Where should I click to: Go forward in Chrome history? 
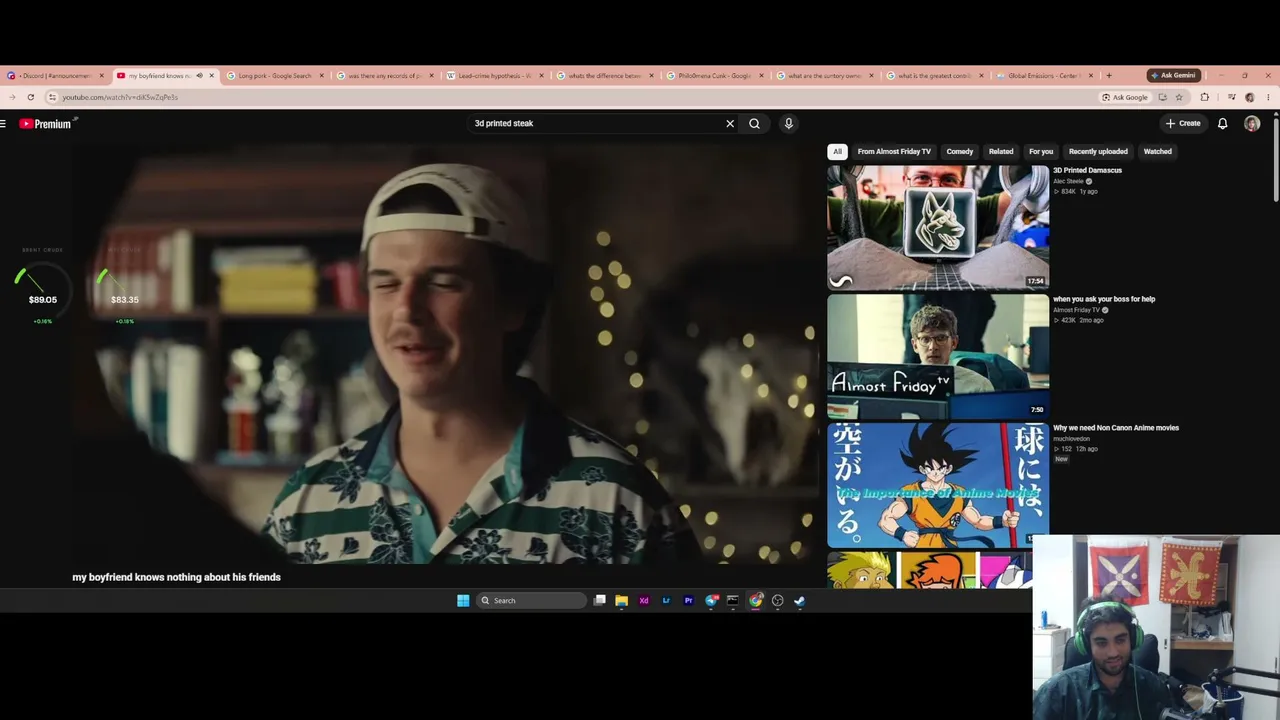12,97
